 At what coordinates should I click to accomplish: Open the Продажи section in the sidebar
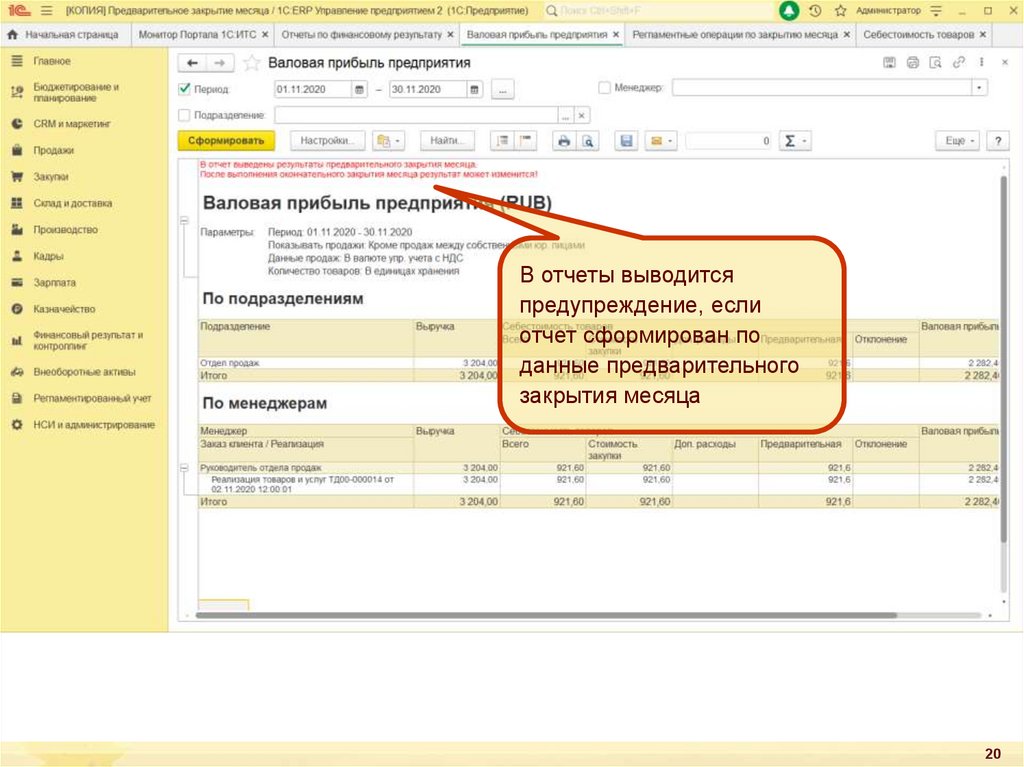coord(53,150)
